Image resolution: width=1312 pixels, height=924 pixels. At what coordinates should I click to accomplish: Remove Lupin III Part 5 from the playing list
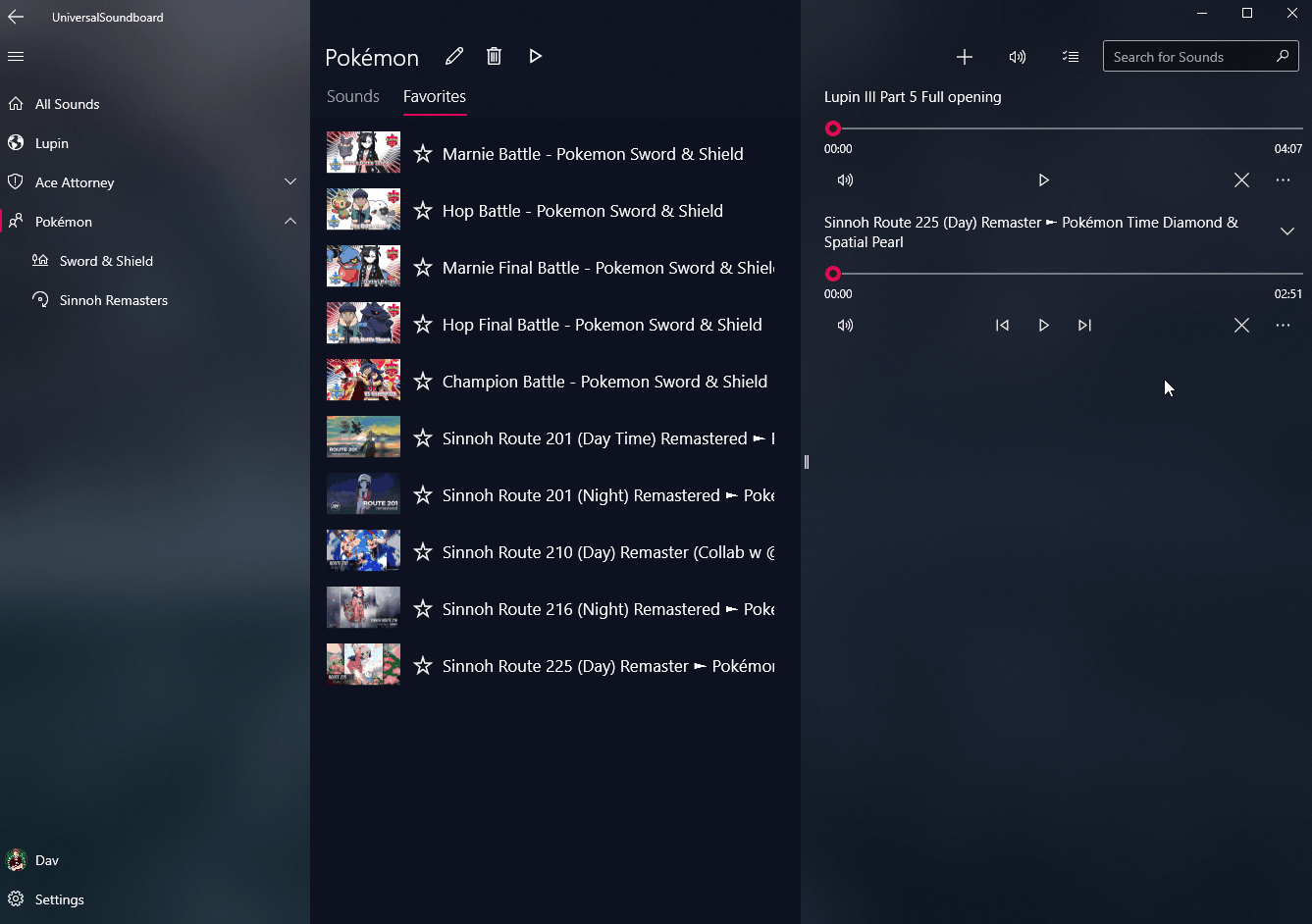point(1241,180)
